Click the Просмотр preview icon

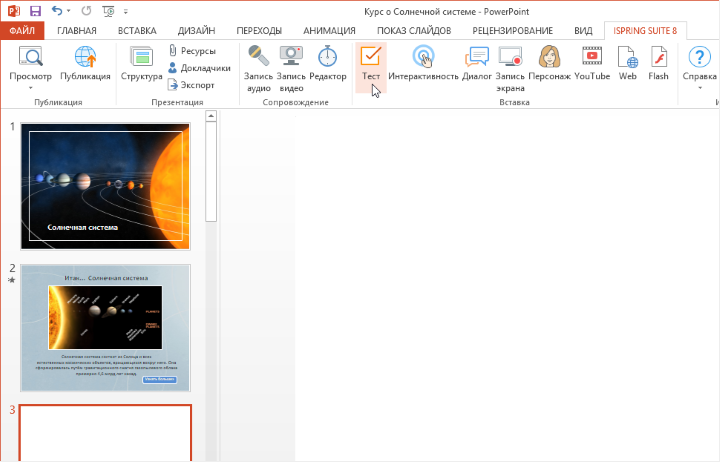(x=31, y=58)
